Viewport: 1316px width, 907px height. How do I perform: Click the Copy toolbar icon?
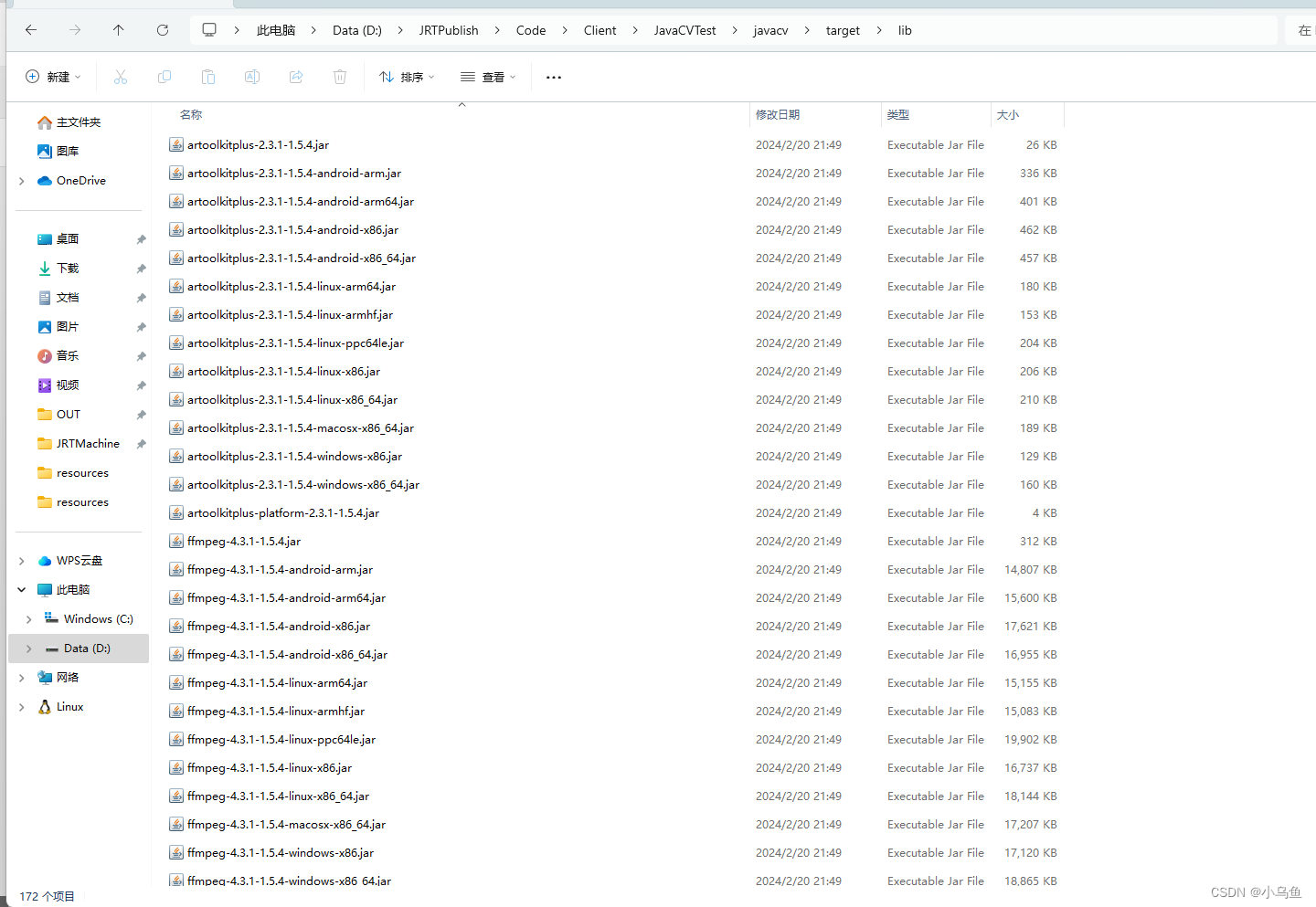click(164, 77)
